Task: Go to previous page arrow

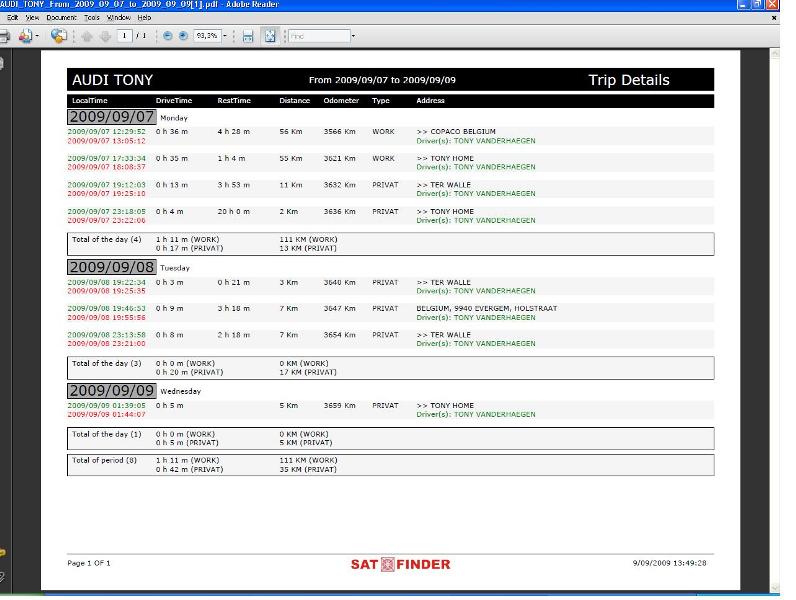Action: [x=88, y=36]
